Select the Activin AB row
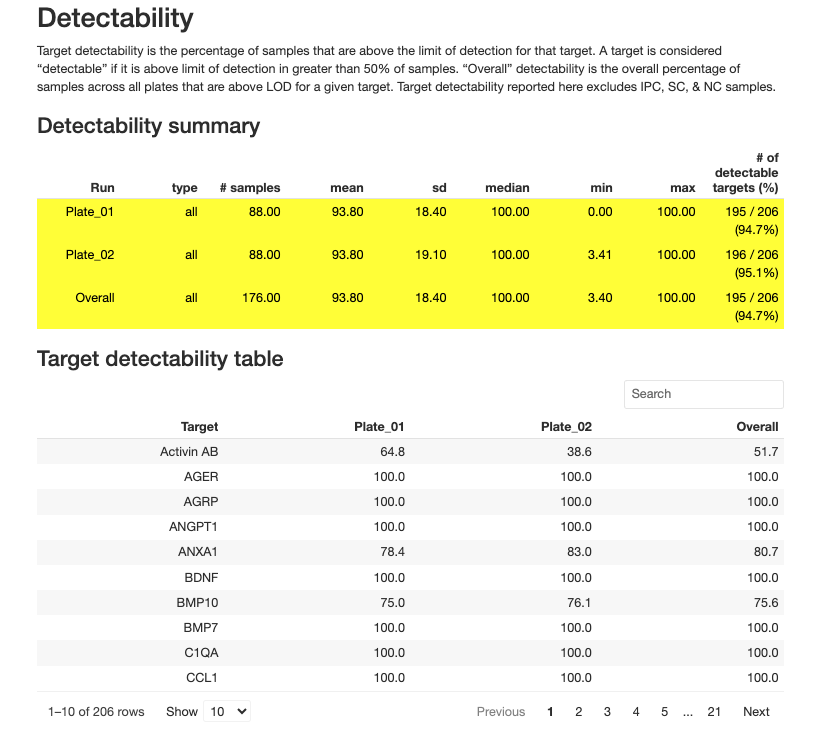Image resolution: width=814 pixels, height=732 pixels. 189,452
